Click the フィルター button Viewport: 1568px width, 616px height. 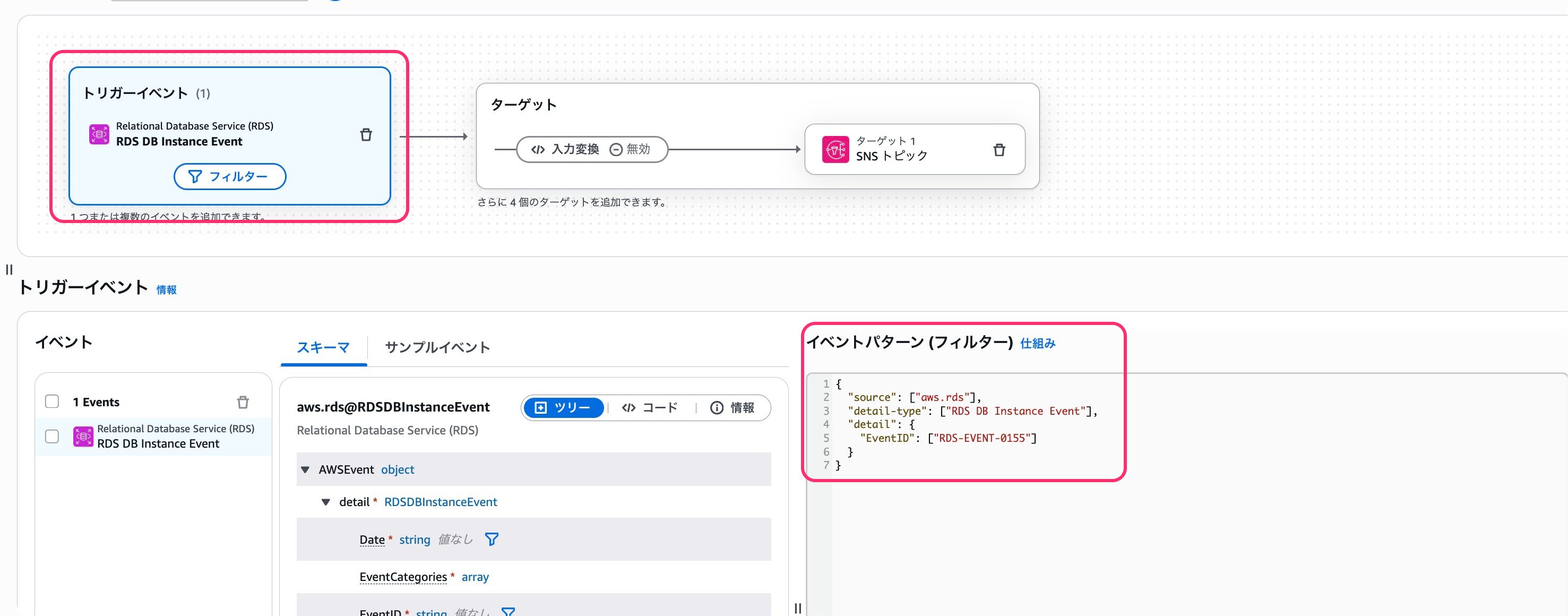click(229, 176)
